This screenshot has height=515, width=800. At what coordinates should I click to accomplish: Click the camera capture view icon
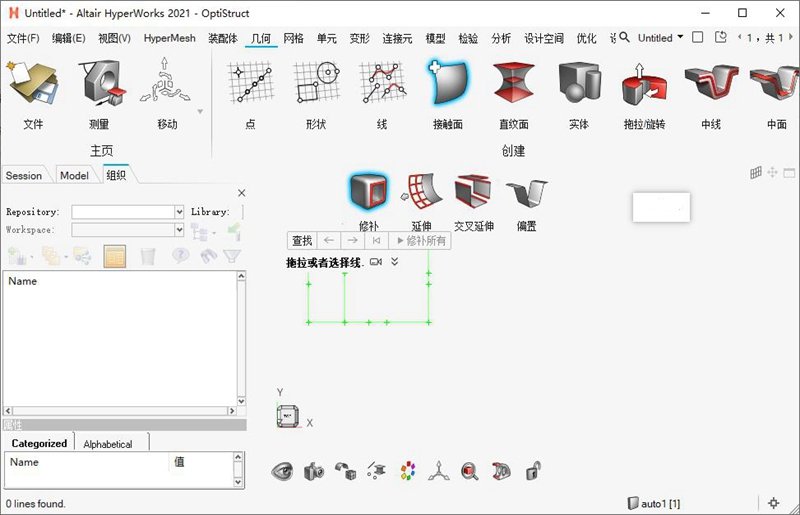(x=314, y=471)
